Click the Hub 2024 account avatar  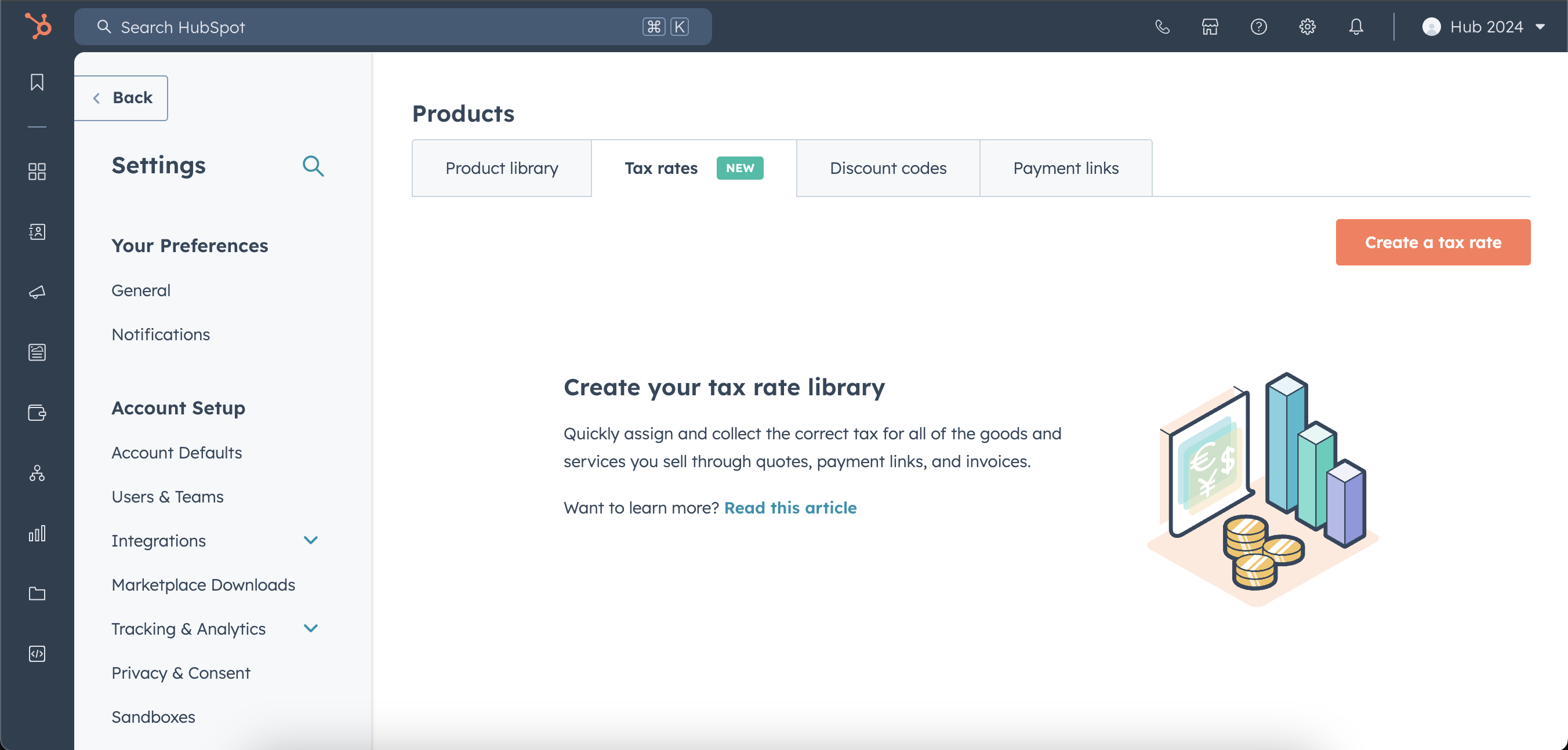1432,27
